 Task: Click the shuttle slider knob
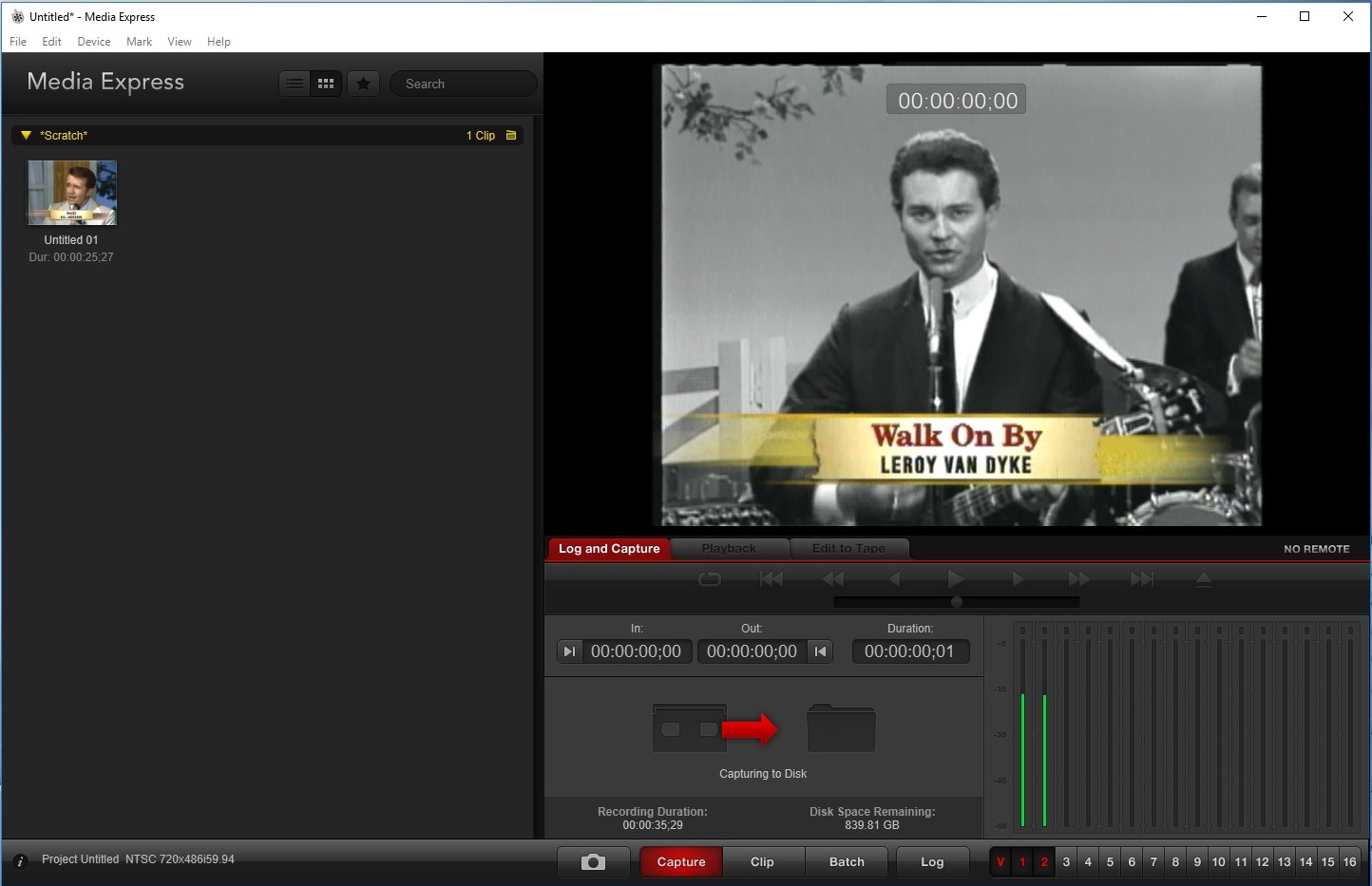pyautogui.click(x=957, y=602)
